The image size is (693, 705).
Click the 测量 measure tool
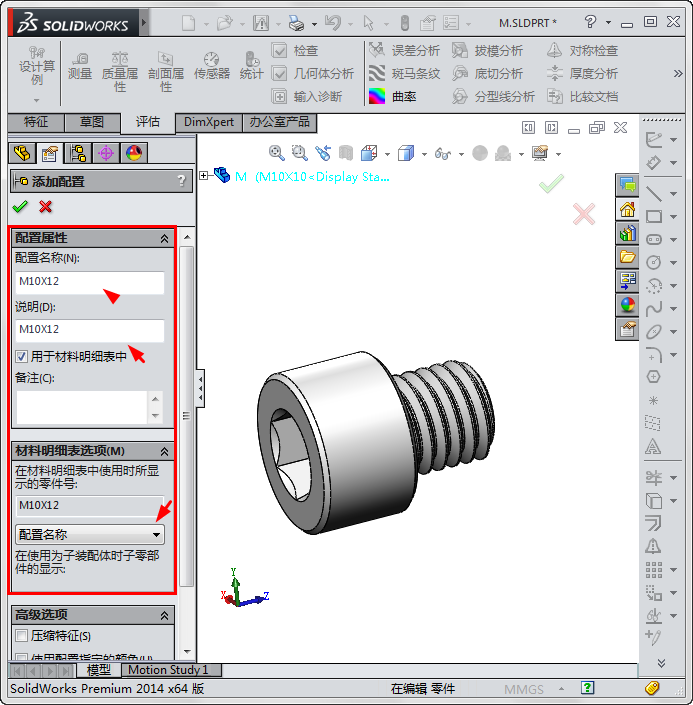coord(79,64)
